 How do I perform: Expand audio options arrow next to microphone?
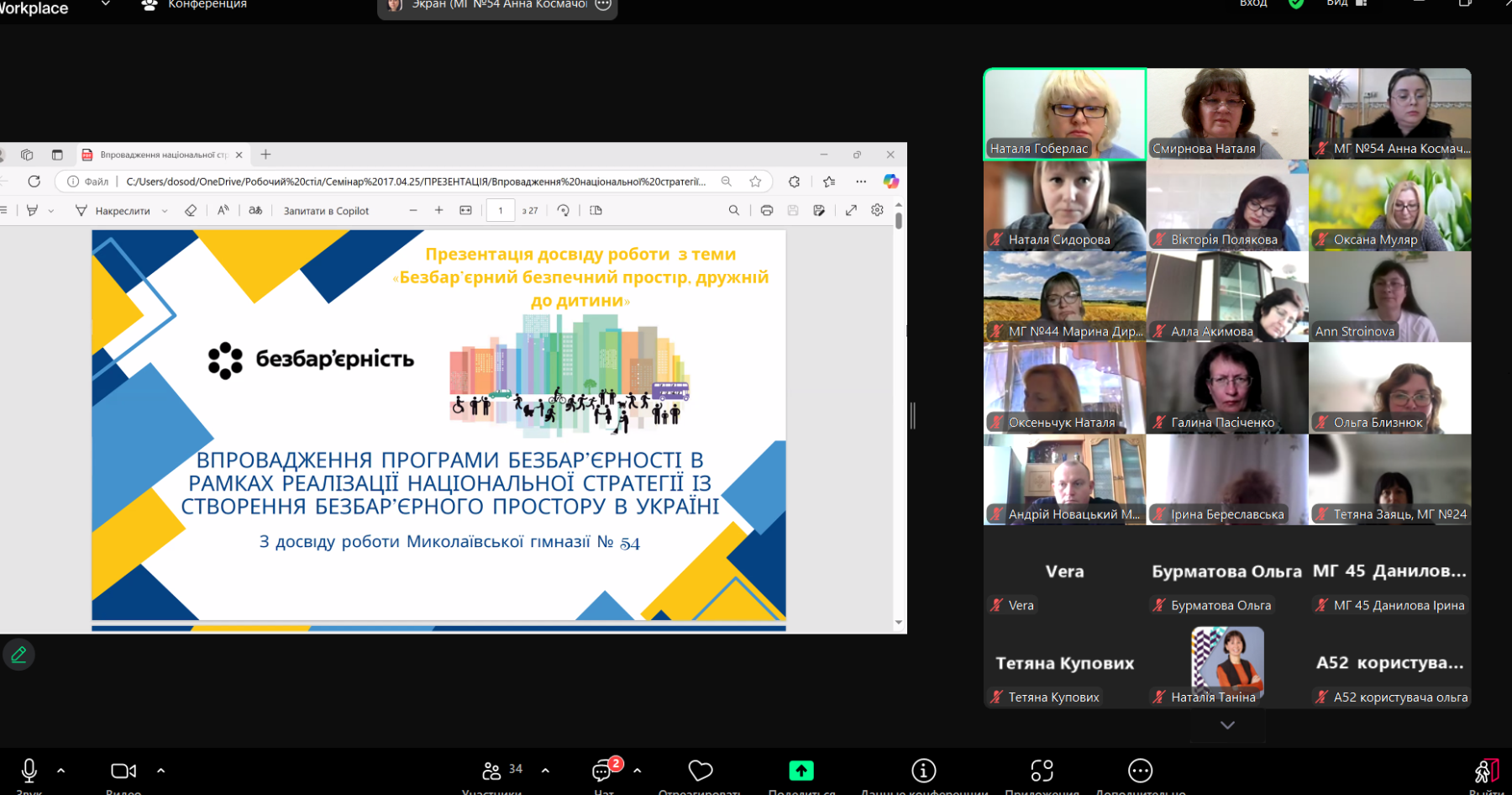point(61,771)
